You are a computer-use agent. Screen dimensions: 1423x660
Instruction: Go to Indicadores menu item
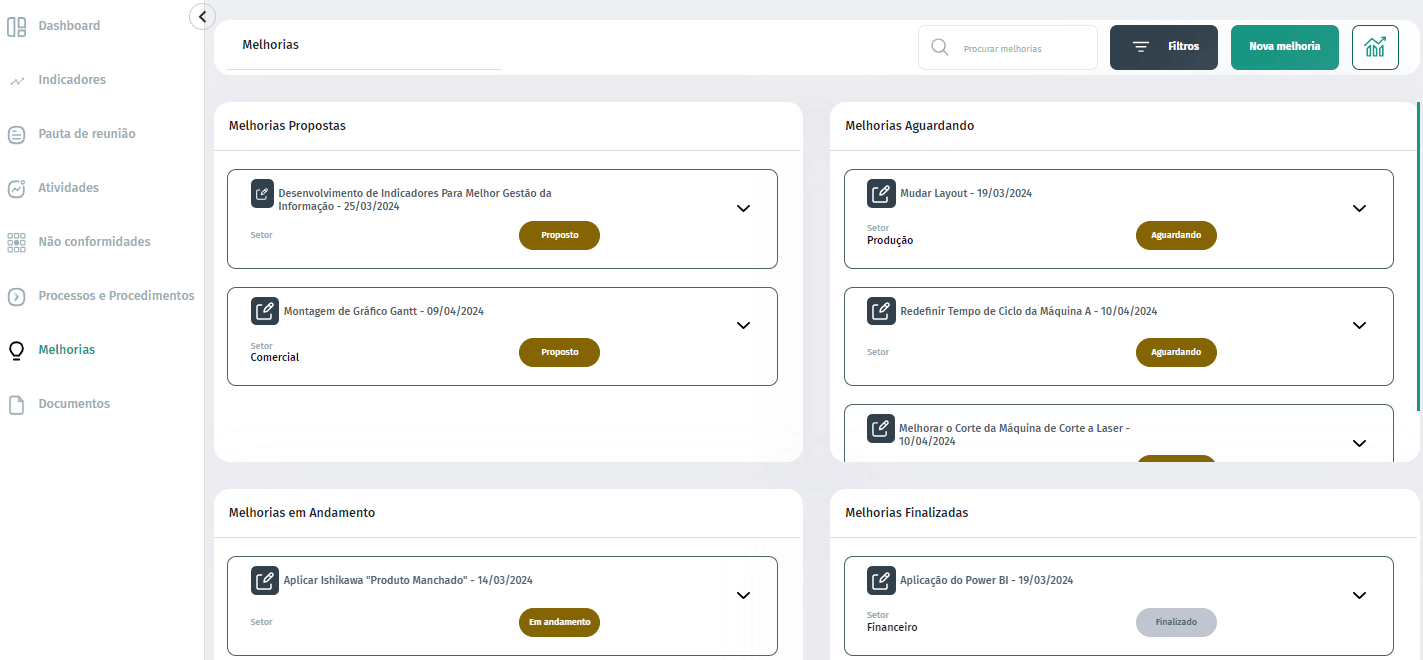click(x=72, y=80)
